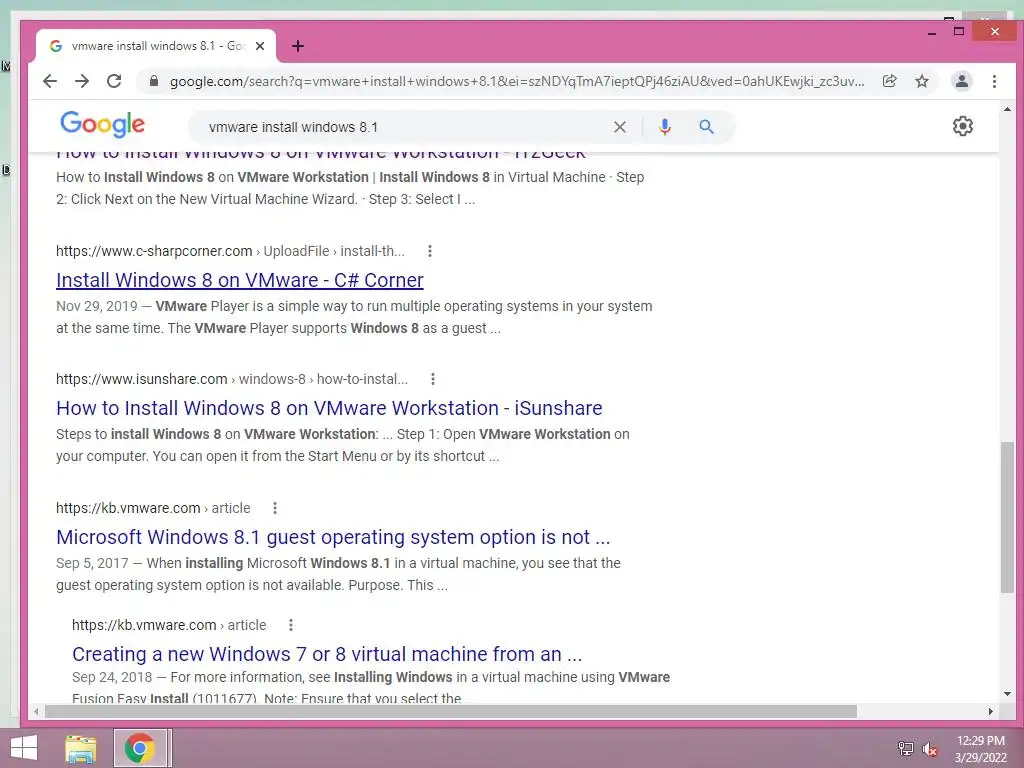Click the Chrome taskbar icon
Viewport: 1024px width, 768px height.
click(x=139, y=748)
